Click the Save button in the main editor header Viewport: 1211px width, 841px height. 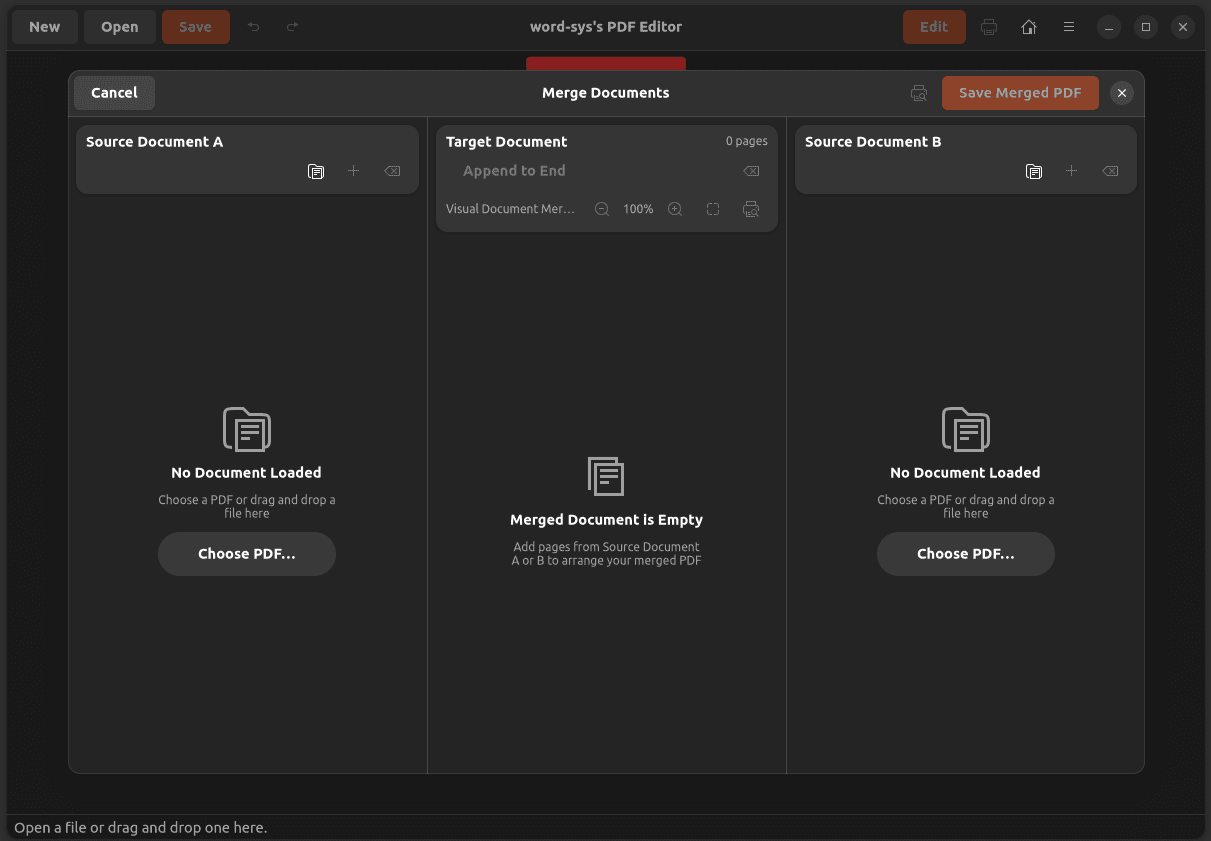point(196,27)
